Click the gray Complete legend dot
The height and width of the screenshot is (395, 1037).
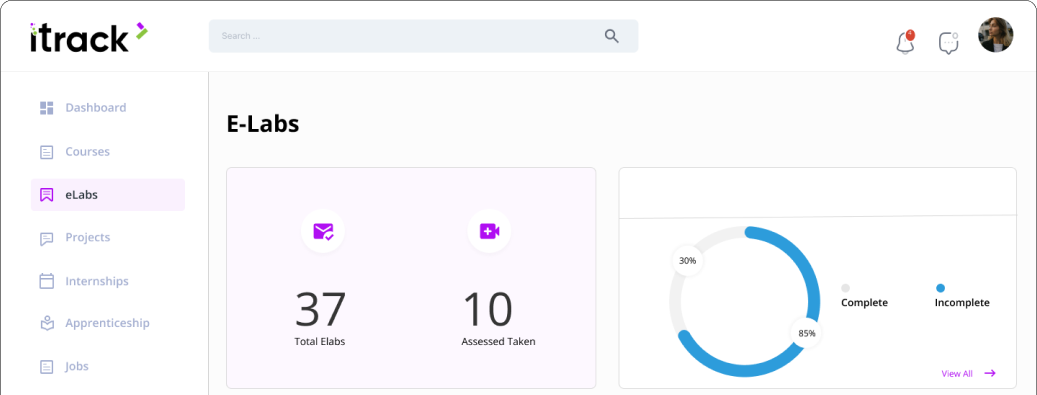point(845,288)
